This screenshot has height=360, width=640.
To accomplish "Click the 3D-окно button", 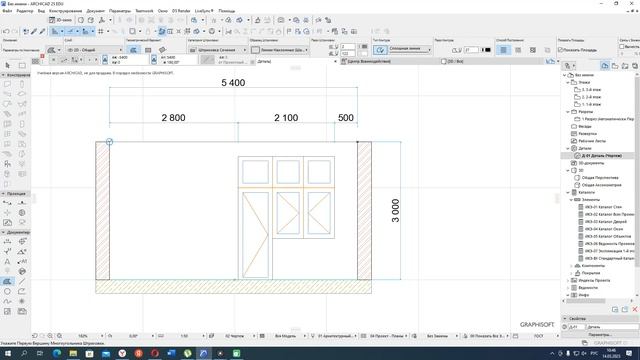I will 60,20.
